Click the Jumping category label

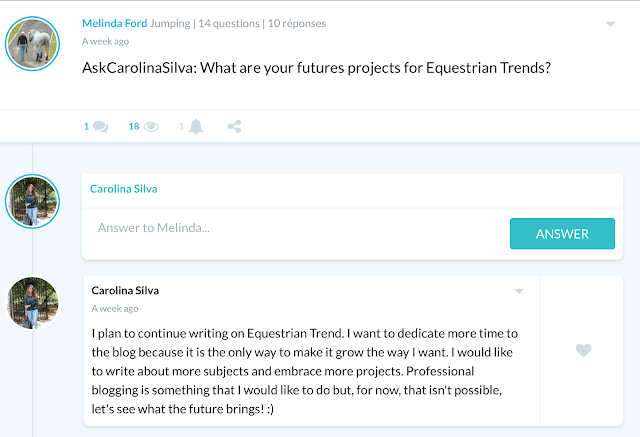169,23
